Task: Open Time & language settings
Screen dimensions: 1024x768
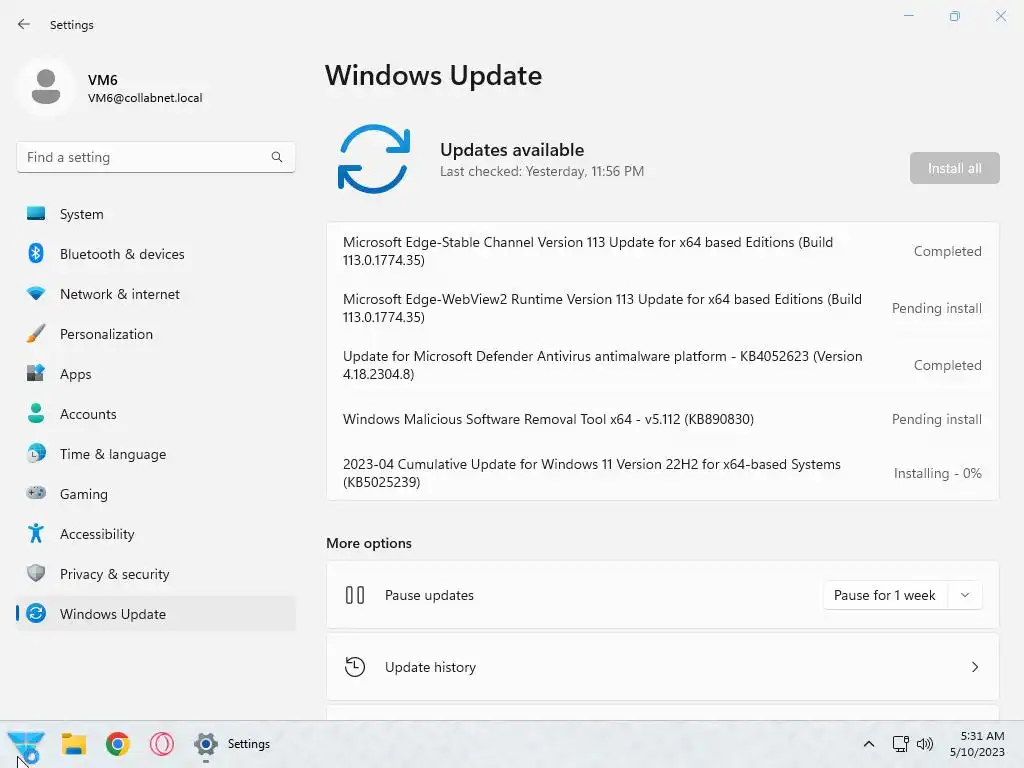Action: [155, 454]
